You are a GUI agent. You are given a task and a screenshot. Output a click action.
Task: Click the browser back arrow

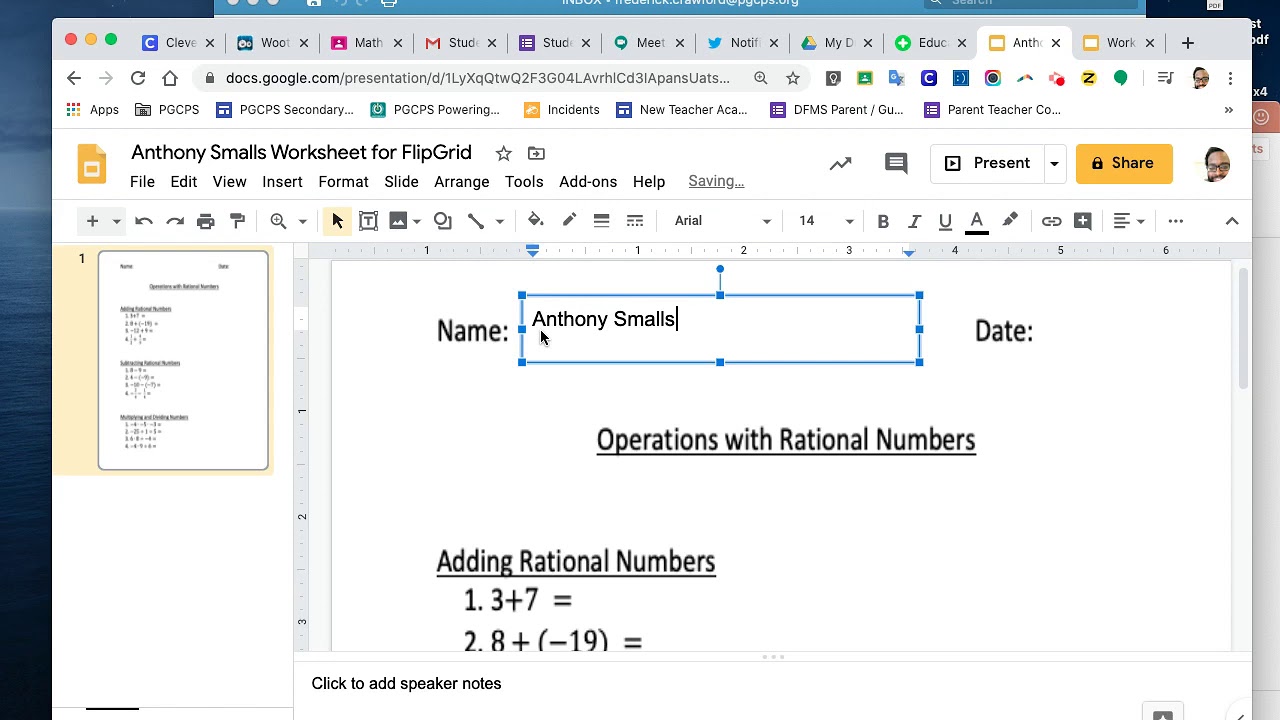(x=74, y=78)
